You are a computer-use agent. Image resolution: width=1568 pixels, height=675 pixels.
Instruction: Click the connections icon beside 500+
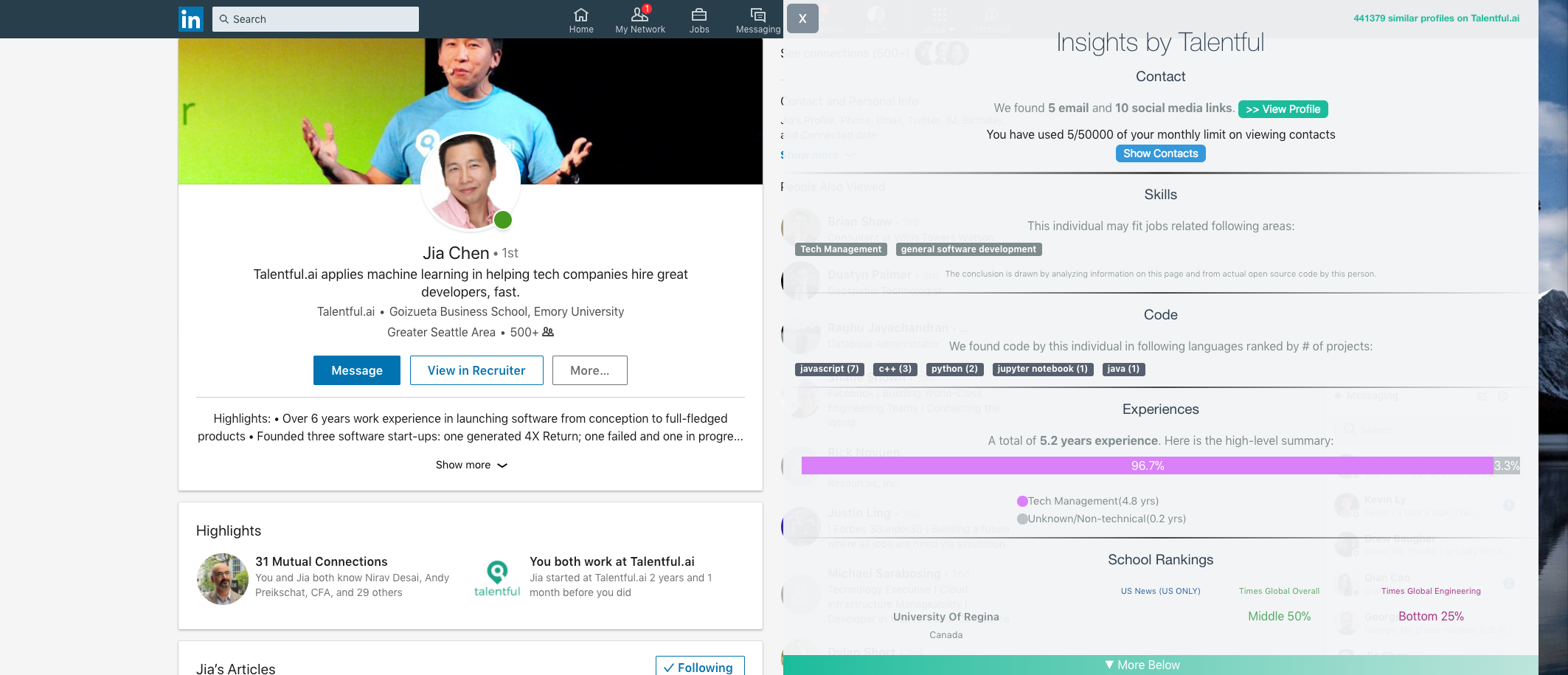pyautogui.click(x=547, y=332)
